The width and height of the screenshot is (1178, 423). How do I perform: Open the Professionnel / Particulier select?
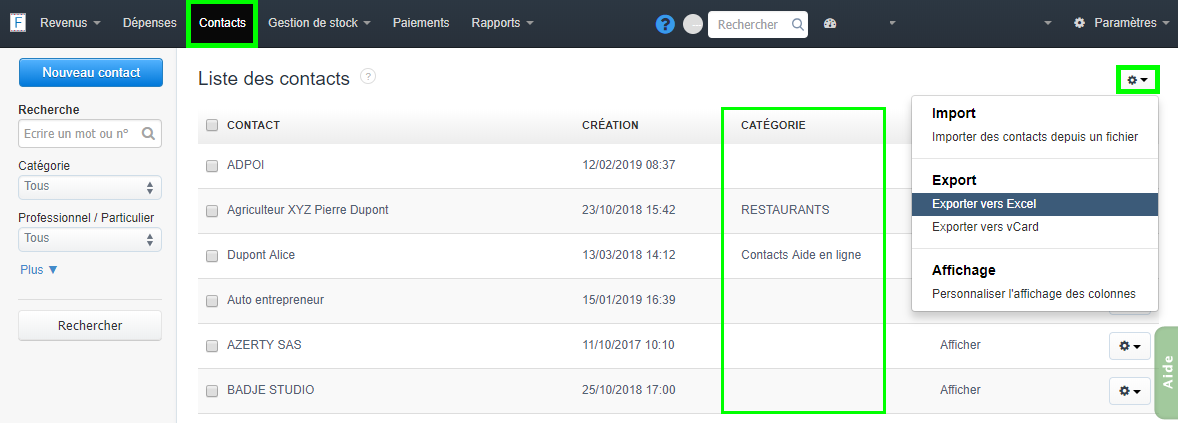(90, 238)
